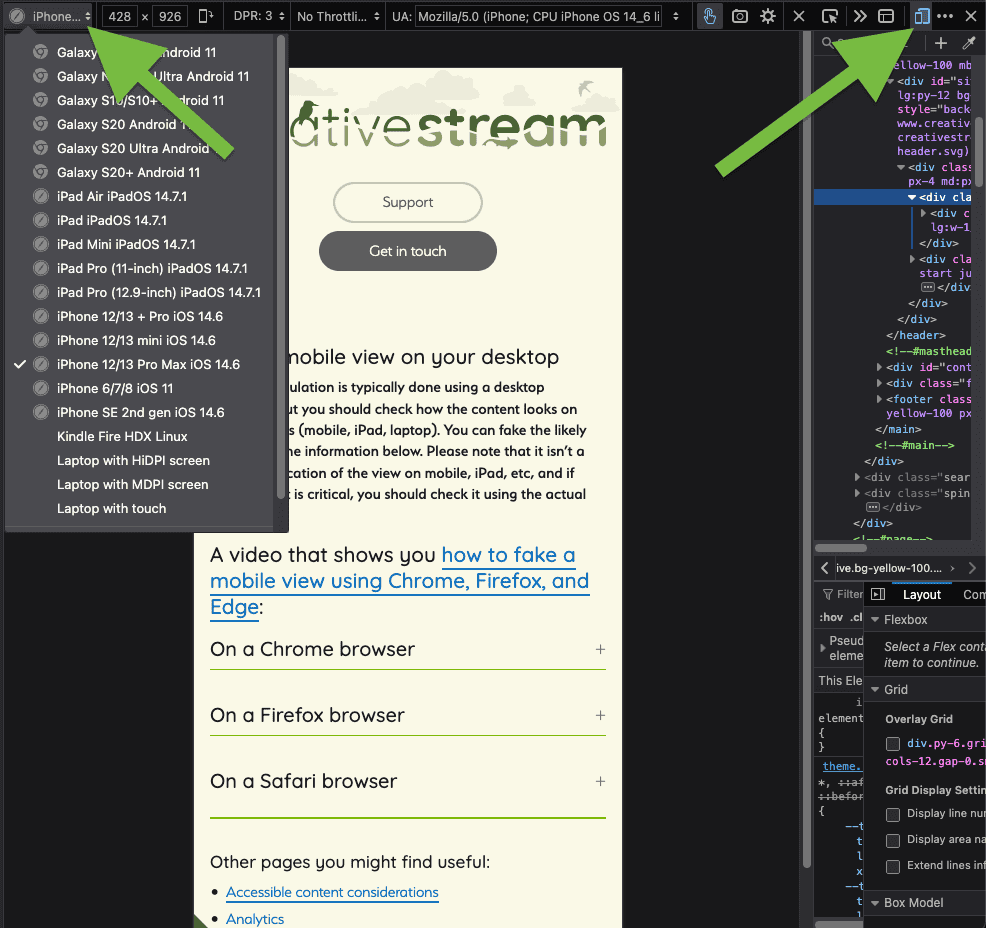Tick the div.py-6 overlay grid checkbox
Image resolution: width=986 pixels, height=928 pixels.
click(x=893, y=744)
